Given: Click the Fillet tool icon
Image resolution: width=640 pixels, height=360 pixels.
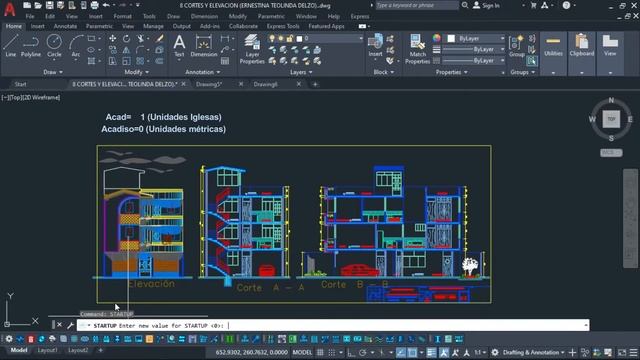Looking at the screenshot, I should coord(140,50).
